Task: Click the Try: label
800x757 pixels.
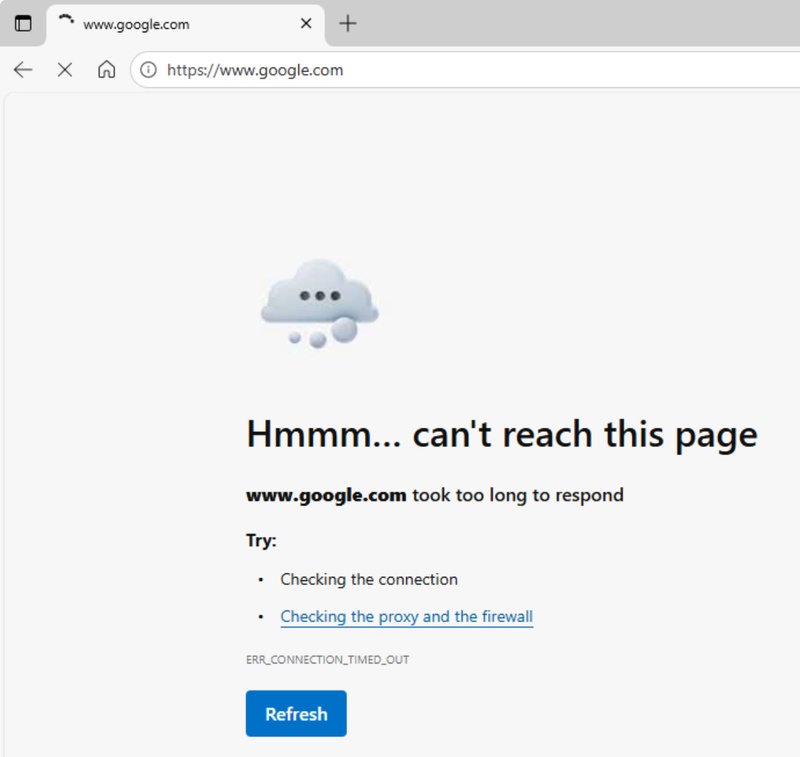Action: coord(261,540)
